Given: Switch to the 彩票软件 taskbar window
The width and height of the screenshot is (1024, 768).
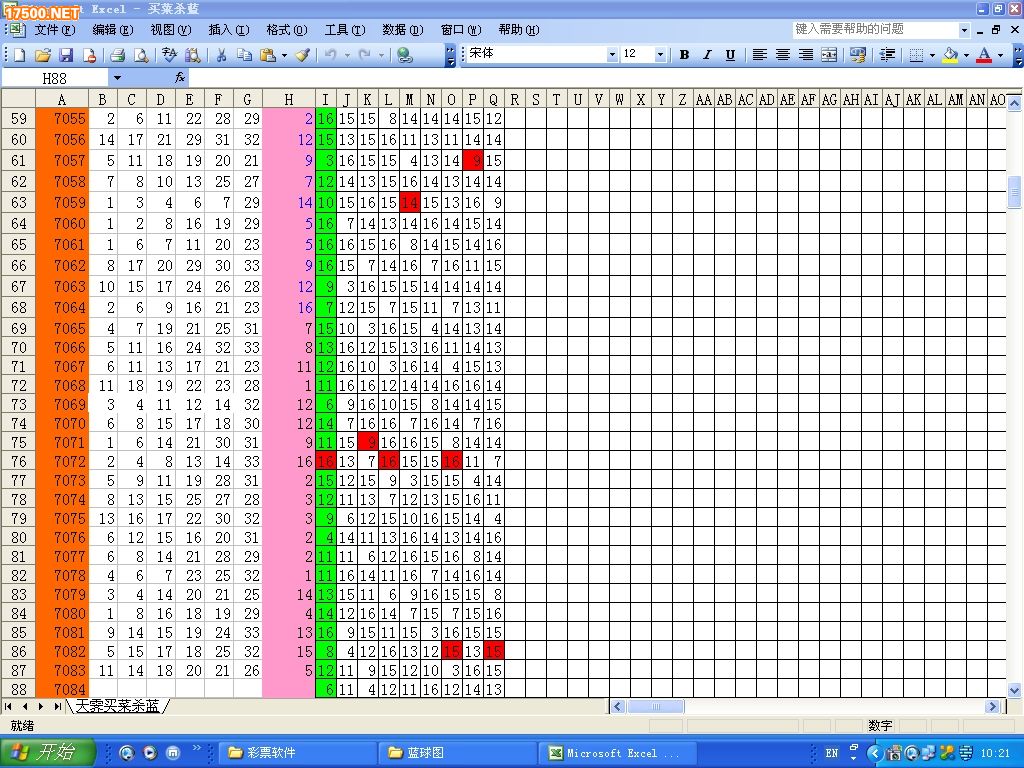Looking at the screenshot, I should tap(297, 752).
